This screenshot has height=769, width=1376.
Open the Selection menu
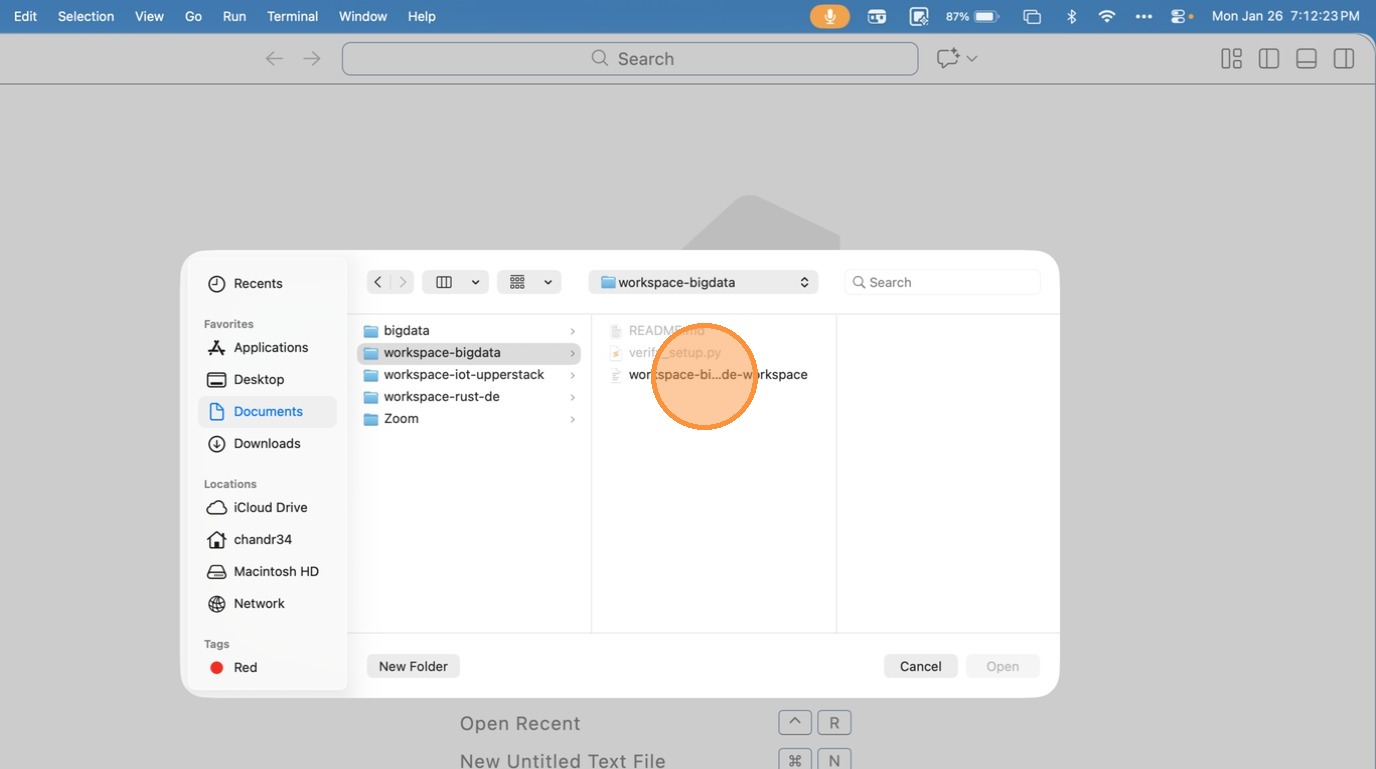(x=86, y=16)
